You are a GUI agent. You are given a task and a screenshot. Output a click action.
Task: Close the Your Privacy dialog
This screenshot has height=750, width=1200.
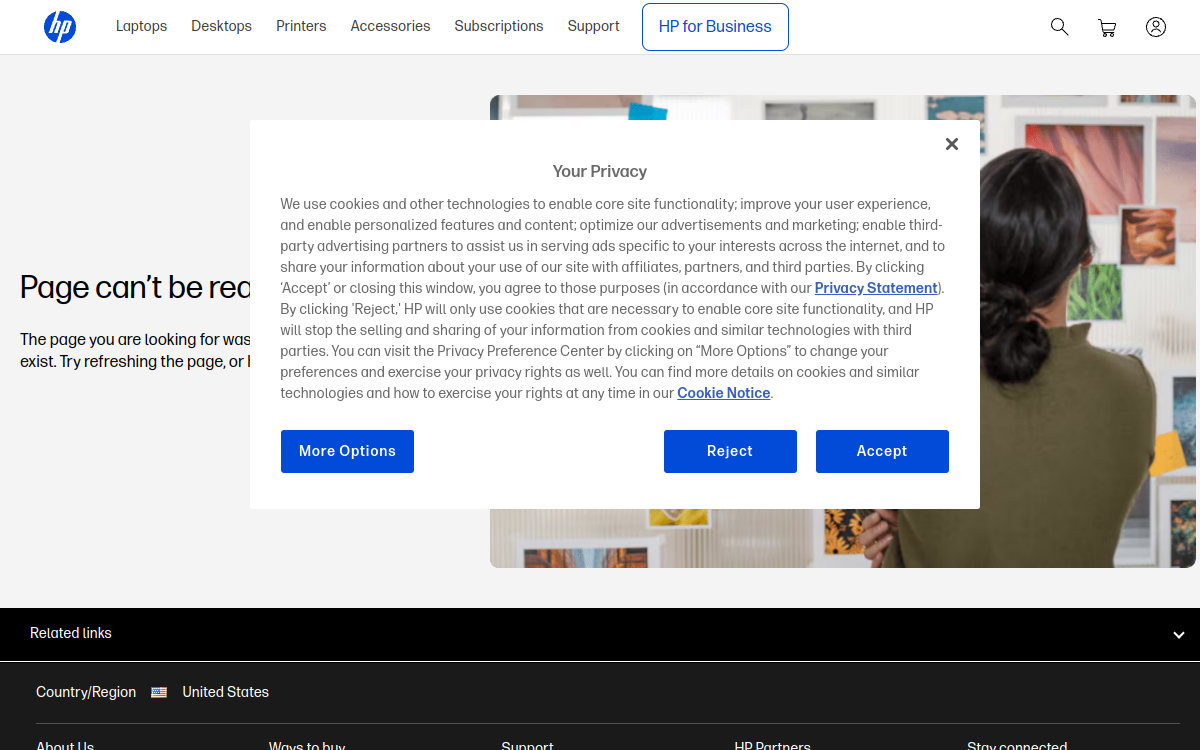[x=952, y=144]
